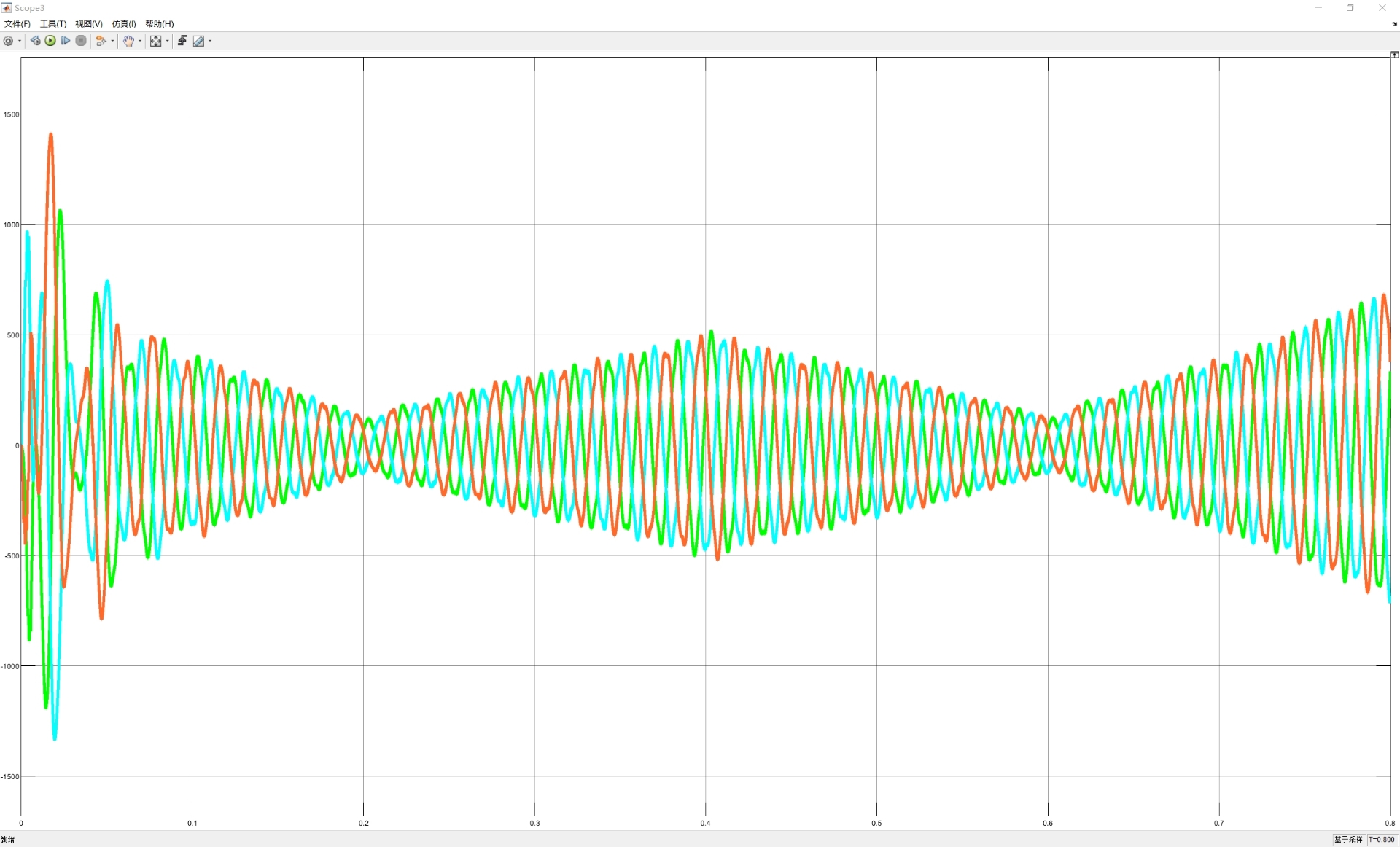
Task: Open the 视图(V) menu
Action: point(88,24)
